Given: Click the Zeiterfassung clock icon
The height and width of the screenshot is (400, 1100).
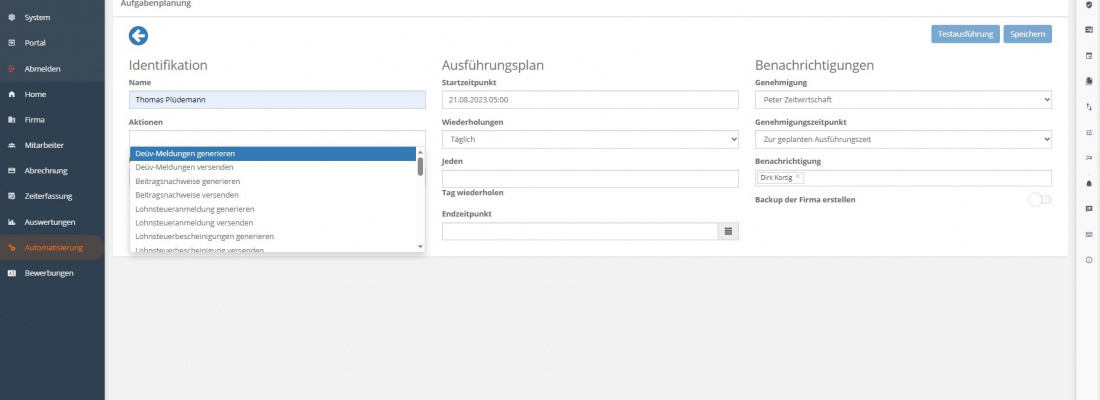Looking at the screenshot, I should (x=11, y=196).
